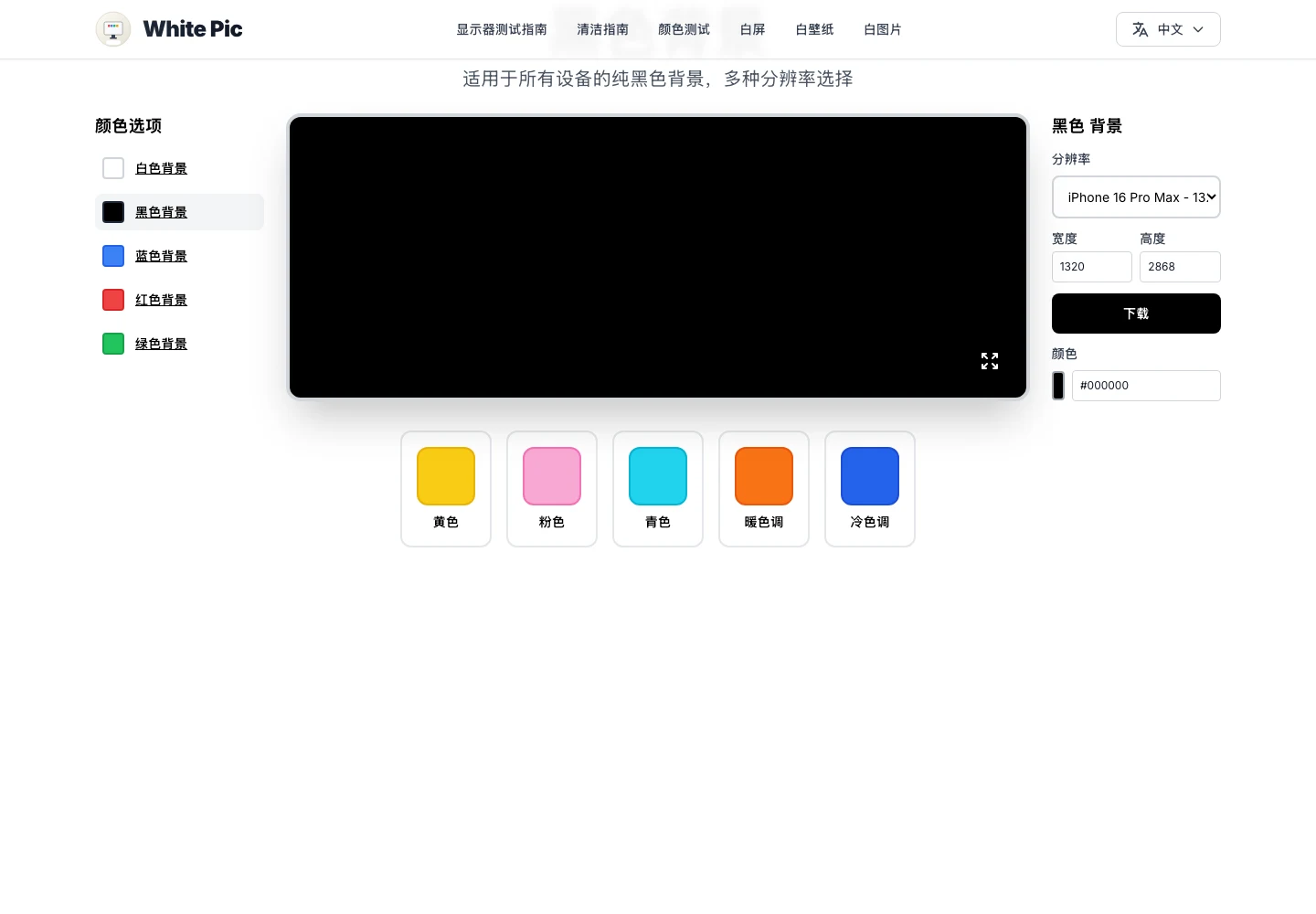
Task: Select the black color swatch in sidebar
Action: [113, 212]
